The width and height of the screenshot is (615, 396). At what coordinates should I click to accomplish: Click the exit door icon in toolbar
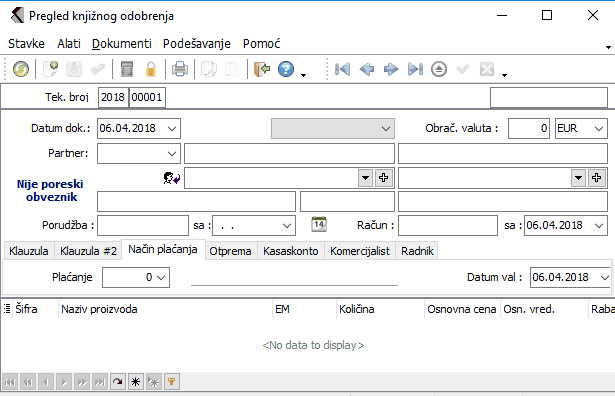pos(262,69)
